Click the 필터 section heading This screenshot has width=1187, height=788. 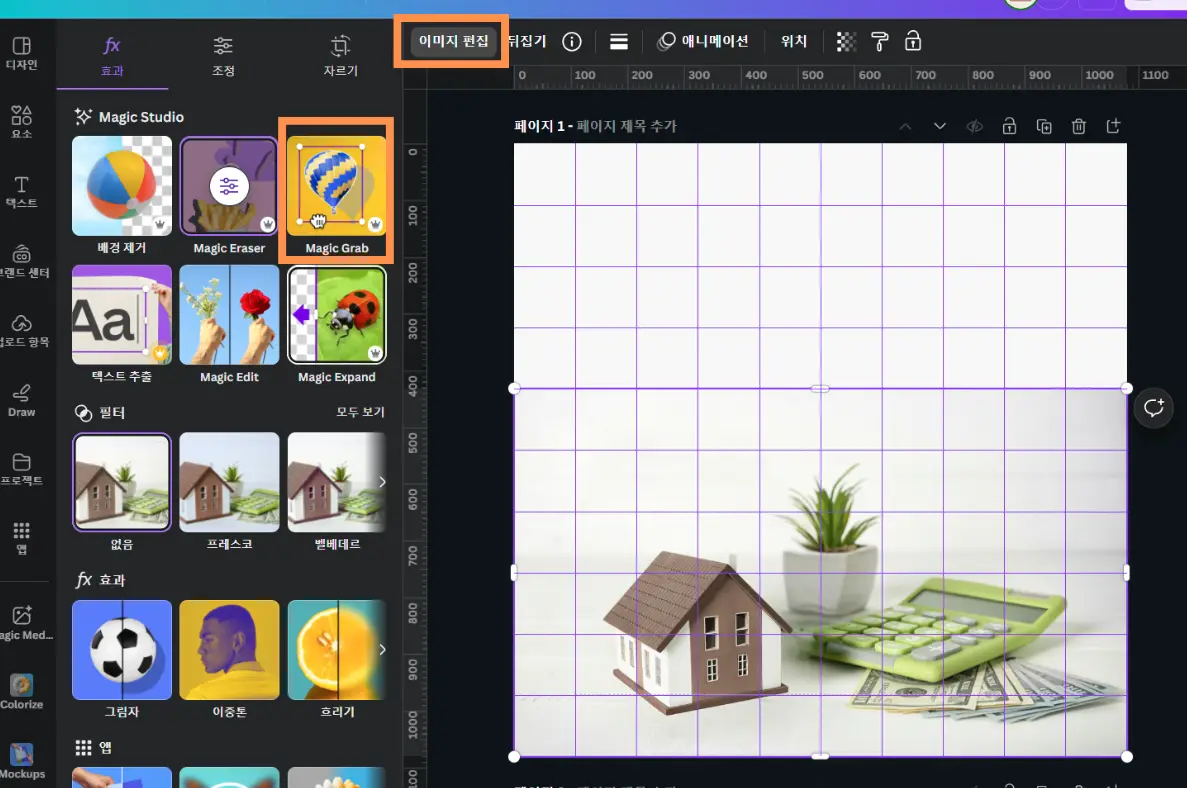100,413
